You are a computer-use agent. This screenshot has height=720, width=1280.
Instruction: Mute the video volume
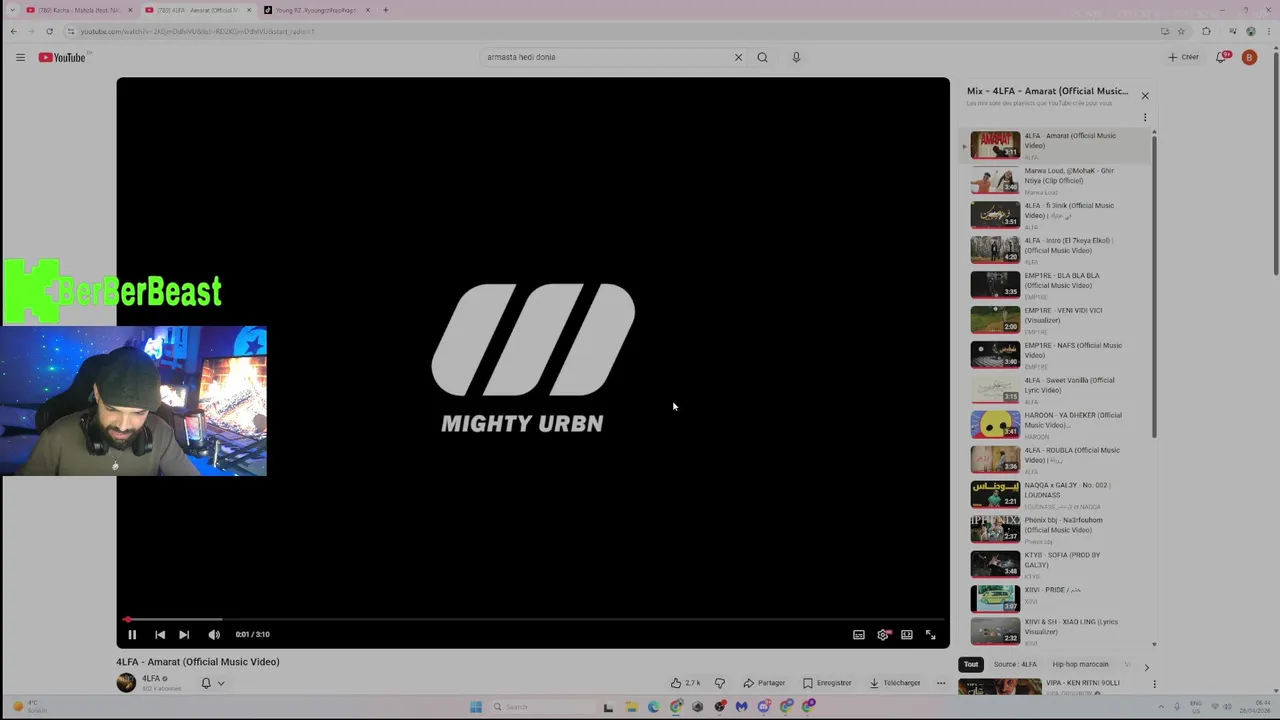(x=214, y=634)
